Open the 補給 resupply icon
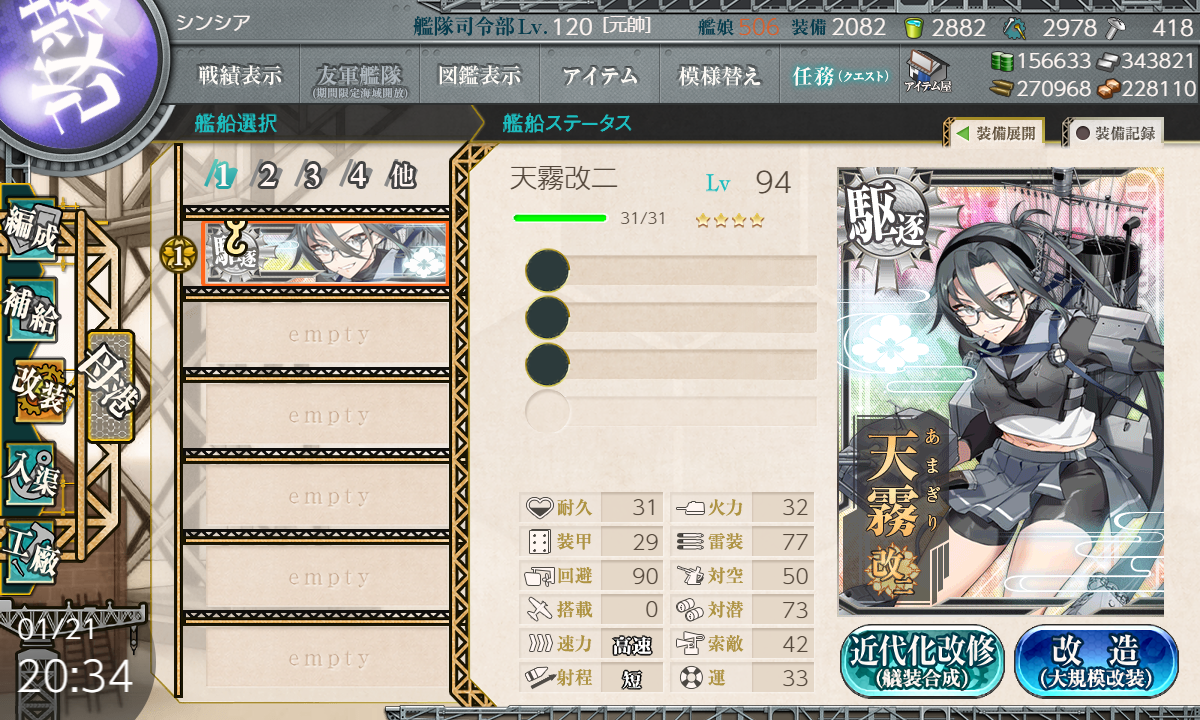This screenshot has width=1200, height=720. (30, 310)
